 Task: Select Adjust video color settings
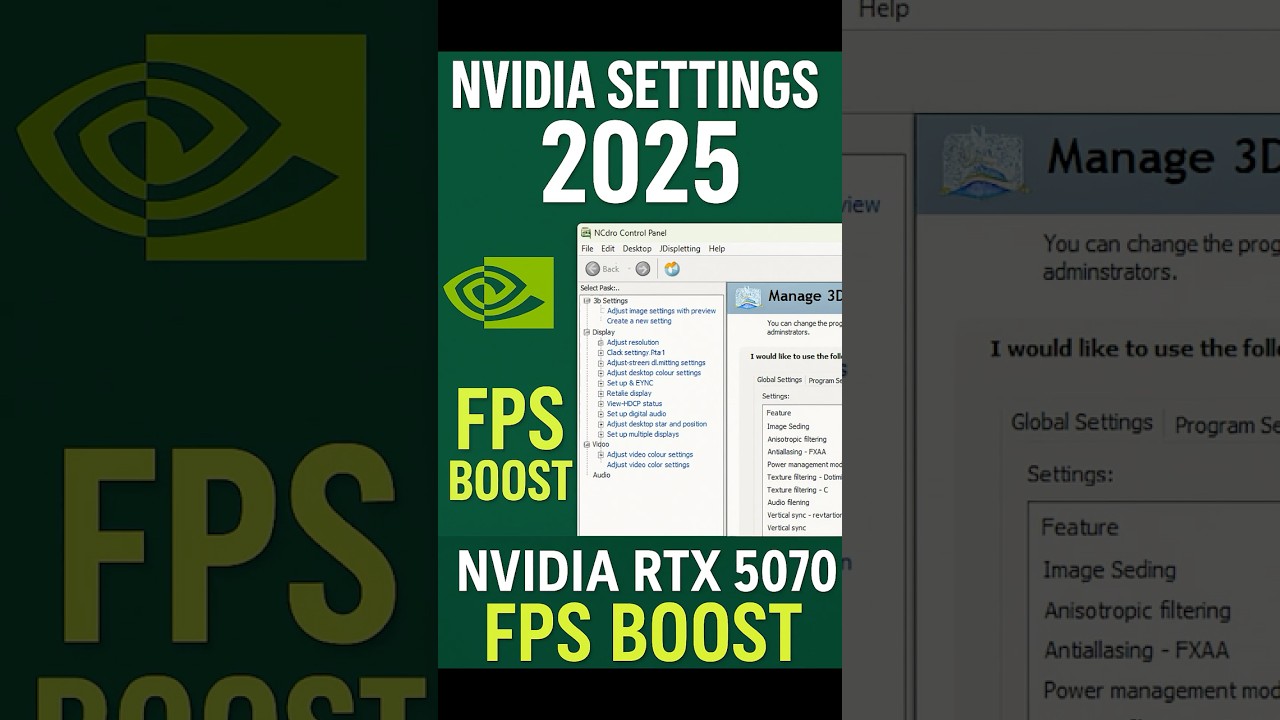(x=648, y=465)
